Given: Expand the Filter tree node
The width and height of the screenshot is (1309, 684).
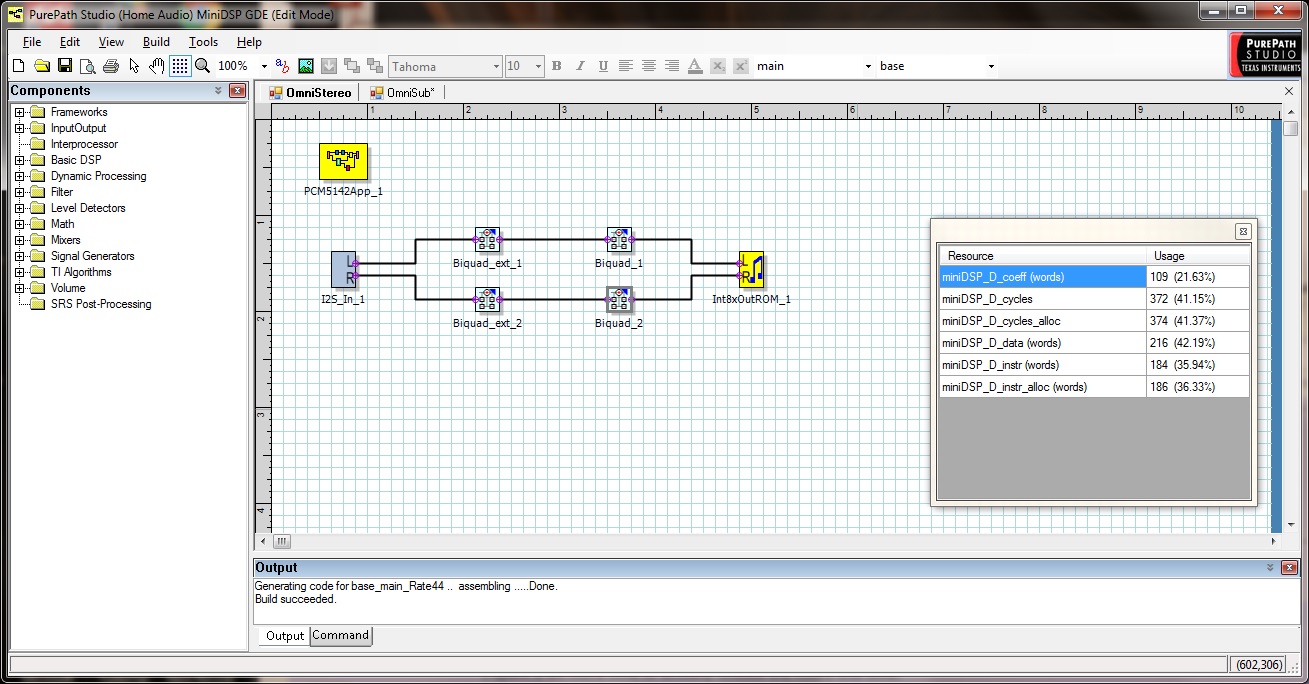Looking at the screenshot, I should pyautogui.click(x=19, y=192).
